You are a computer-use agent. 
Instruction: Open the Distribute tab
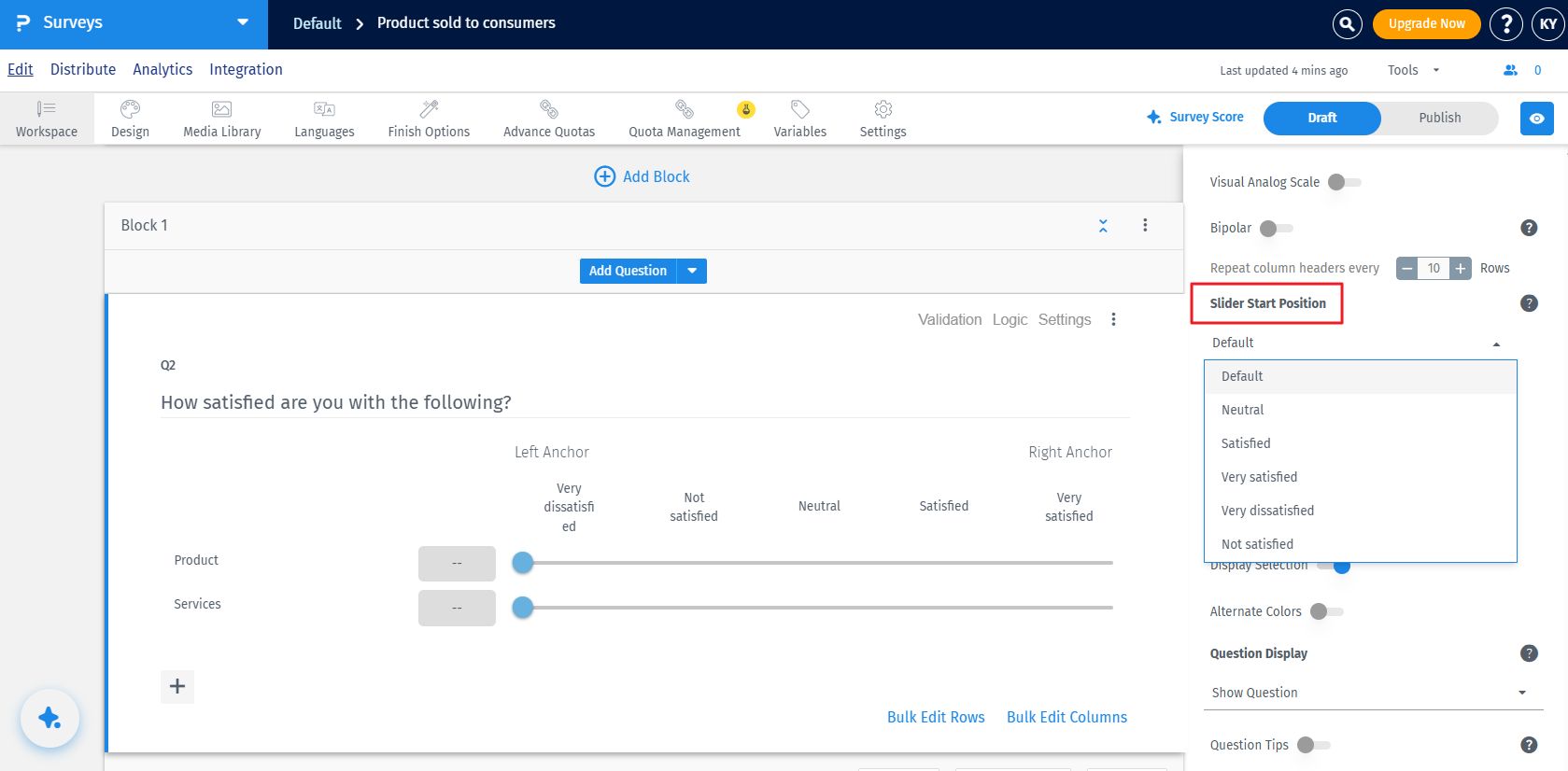tap(83, 70)
